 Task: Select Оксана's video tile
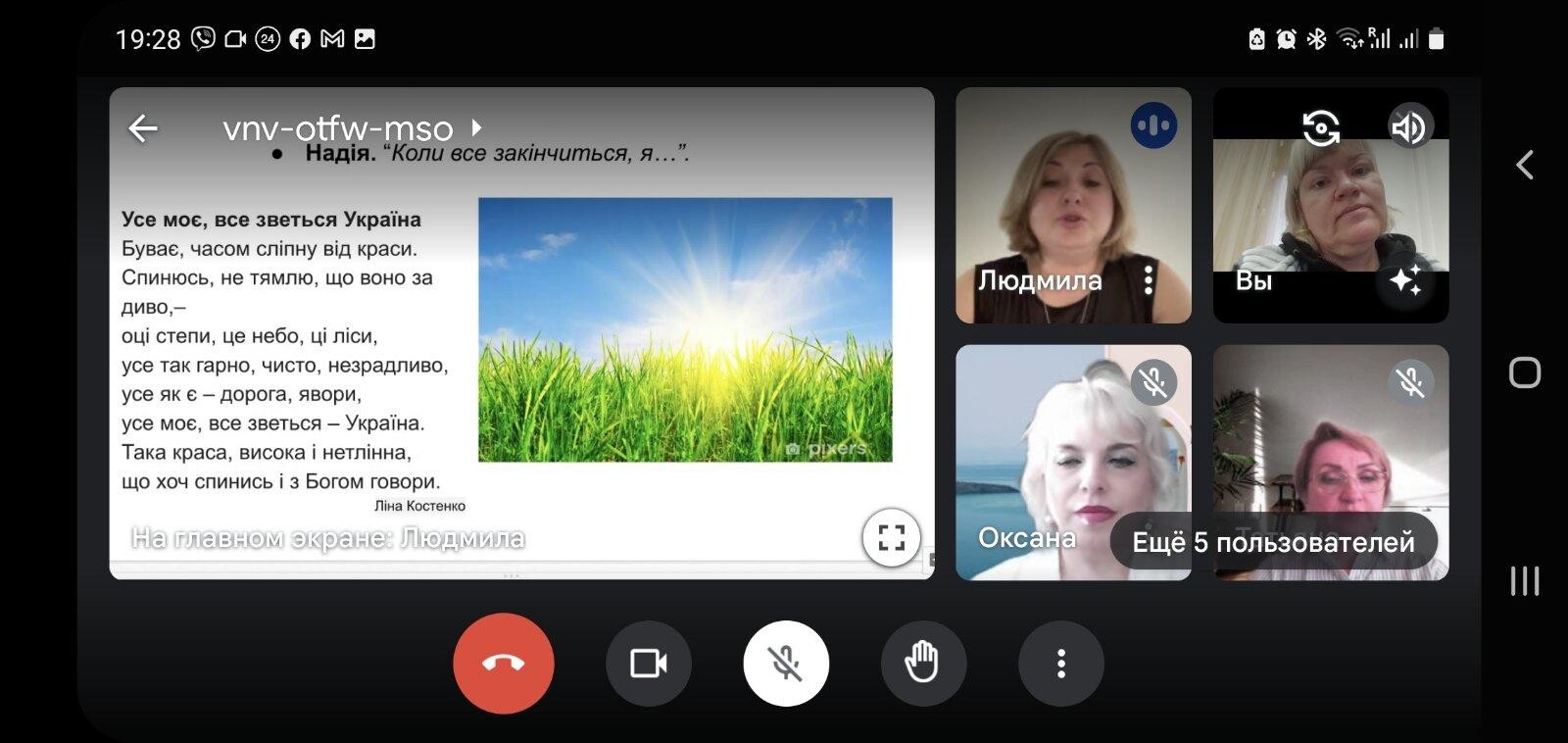(x=1073, y=462)
